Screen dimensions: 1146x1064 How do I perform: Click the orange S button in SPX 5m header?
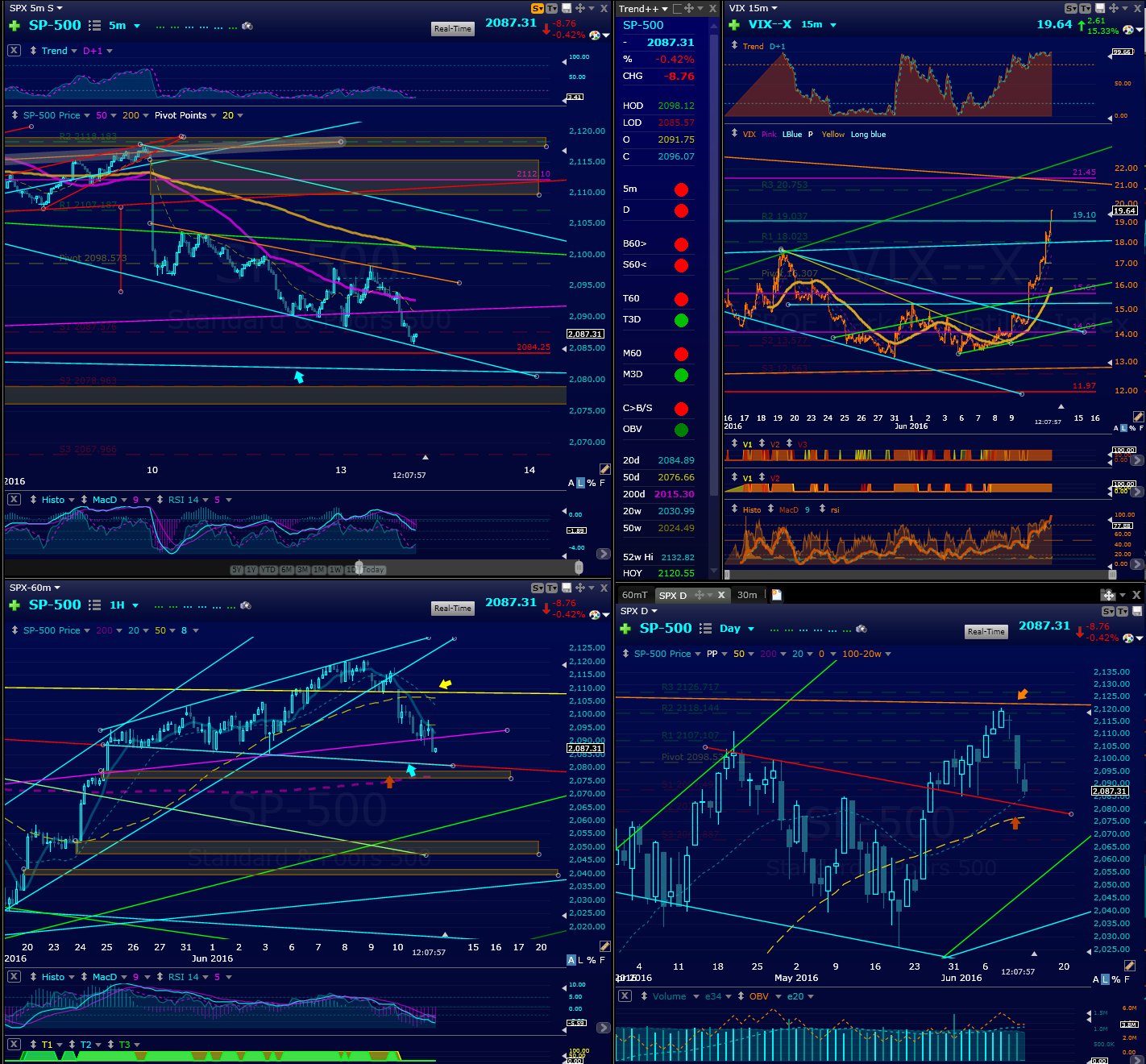click(538, 8)
